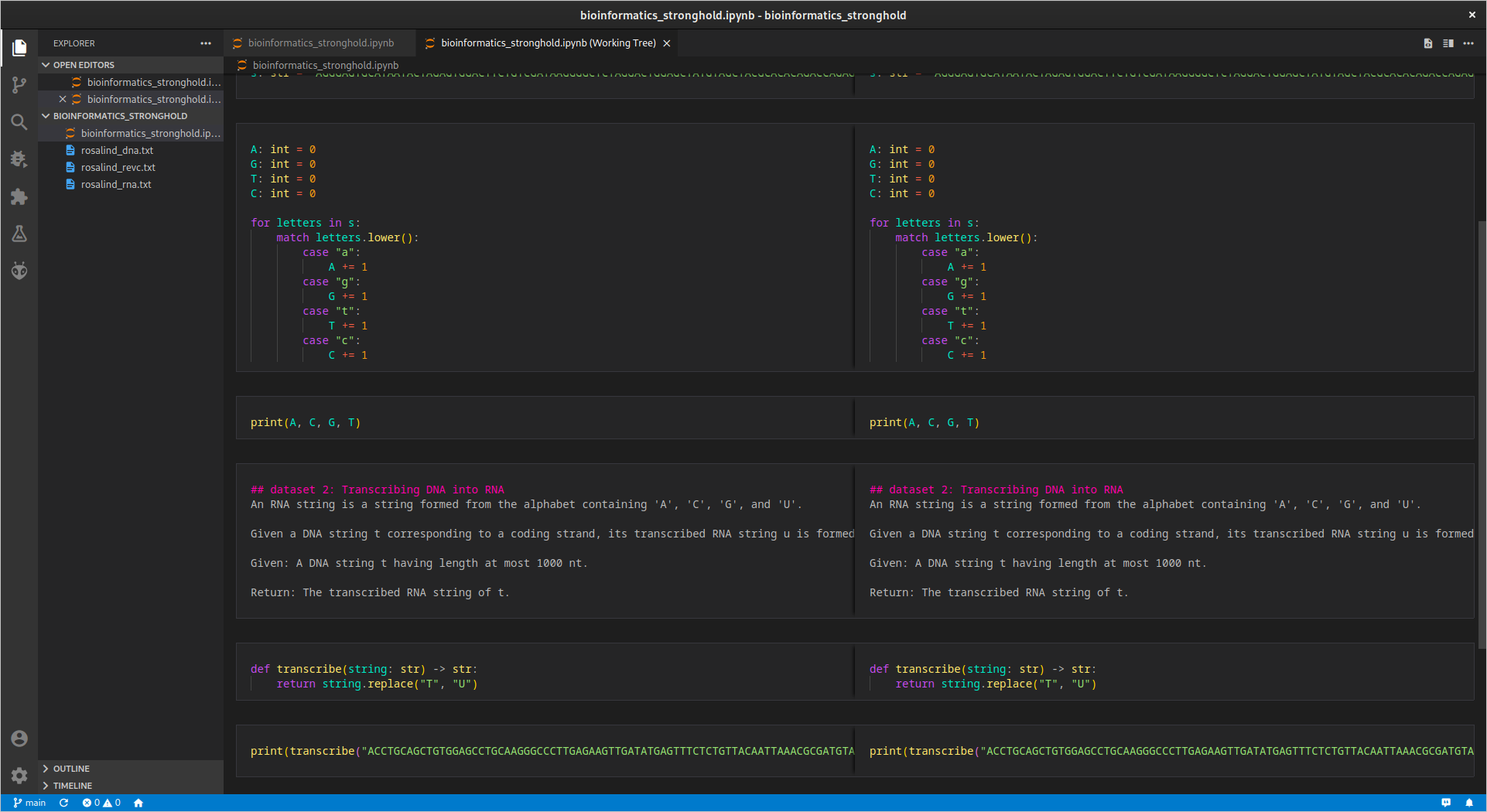Viewport: 1487px width, 812px height.
Task: Open the Extensions view
Action: pos(19,196)
